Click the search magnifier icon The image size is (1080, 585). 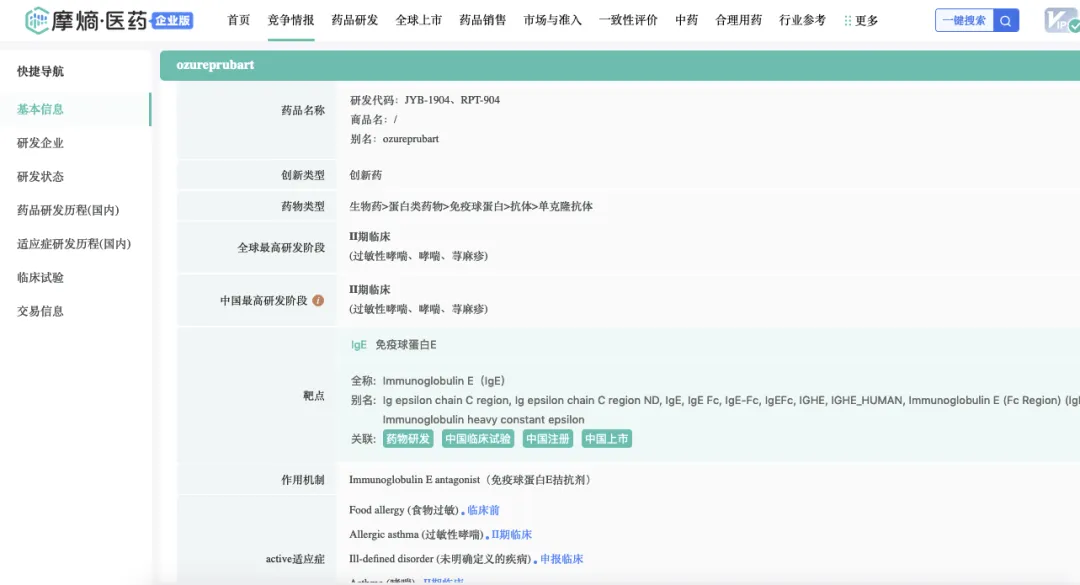coord(1006,20)
